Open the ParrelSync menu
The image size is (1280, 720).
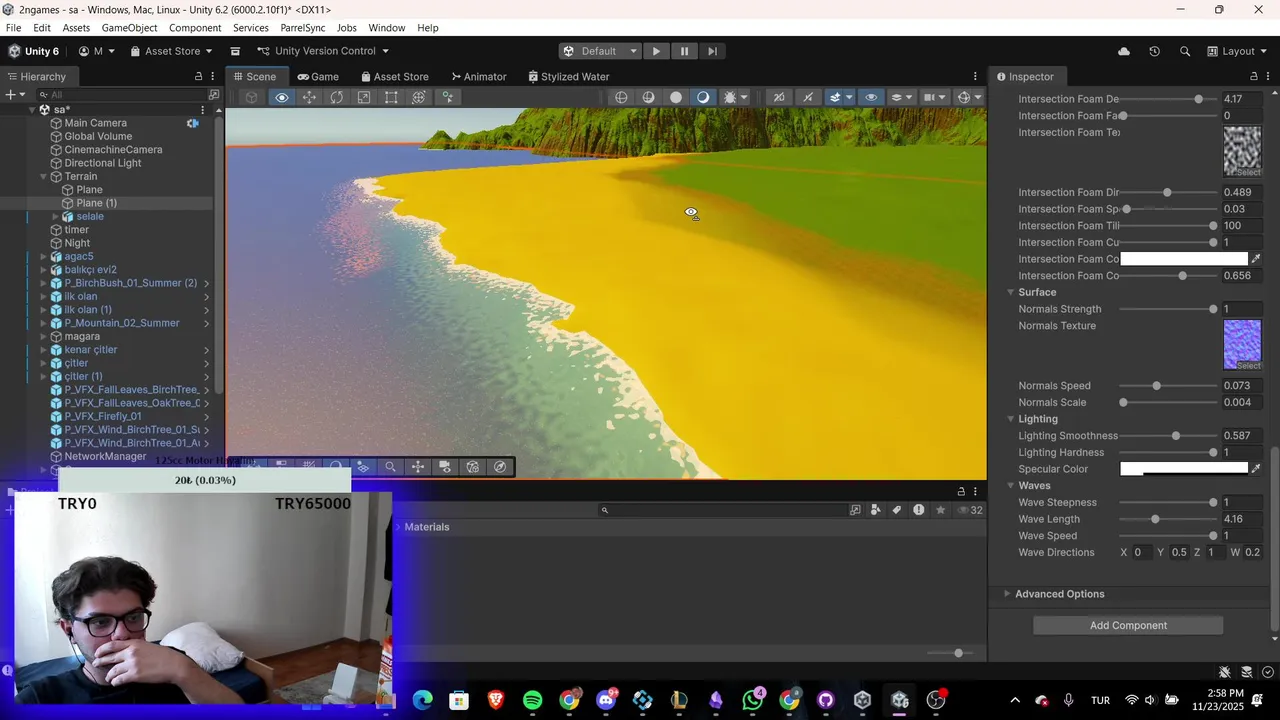301,28
